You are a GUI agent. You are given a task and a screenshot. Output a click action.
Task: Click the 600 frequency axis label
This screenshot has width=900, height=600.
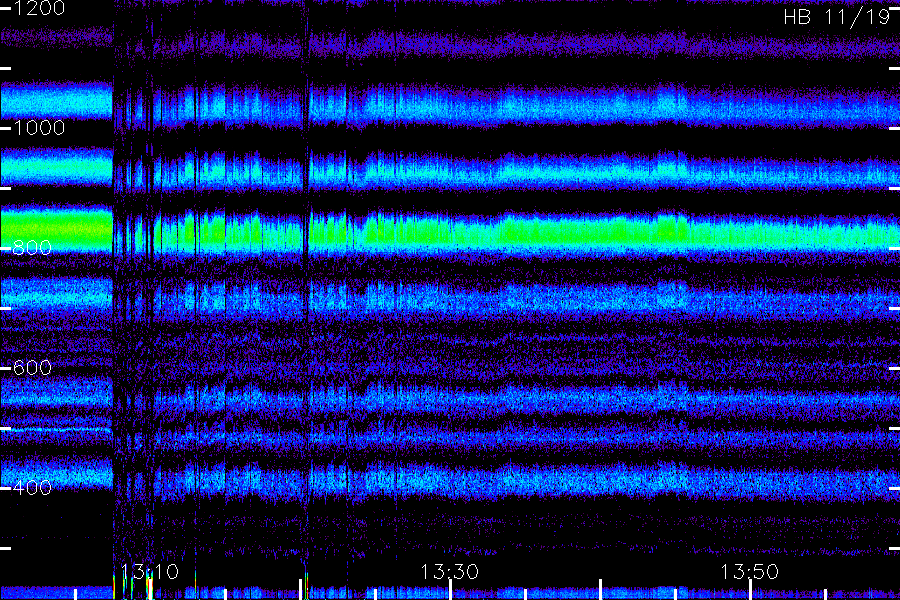tap(32, 367)
